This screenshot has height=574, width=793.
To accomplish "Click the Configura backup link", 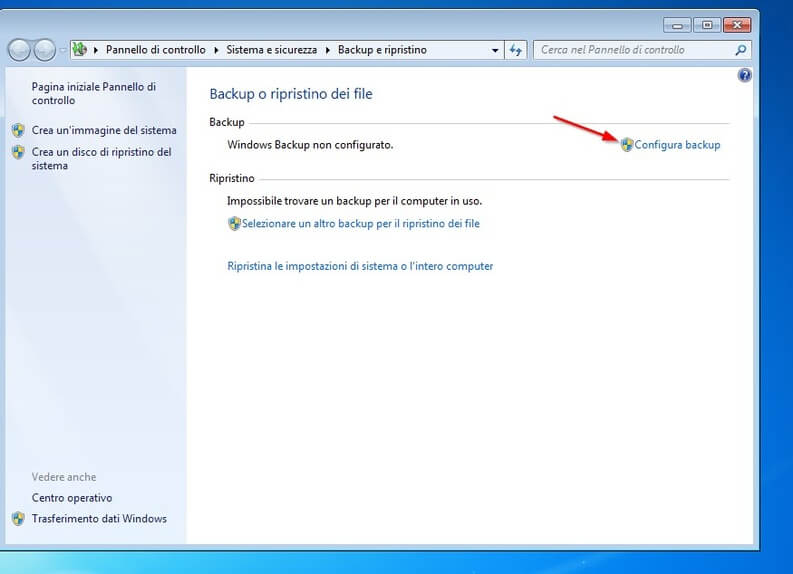I will pos(677,145).
